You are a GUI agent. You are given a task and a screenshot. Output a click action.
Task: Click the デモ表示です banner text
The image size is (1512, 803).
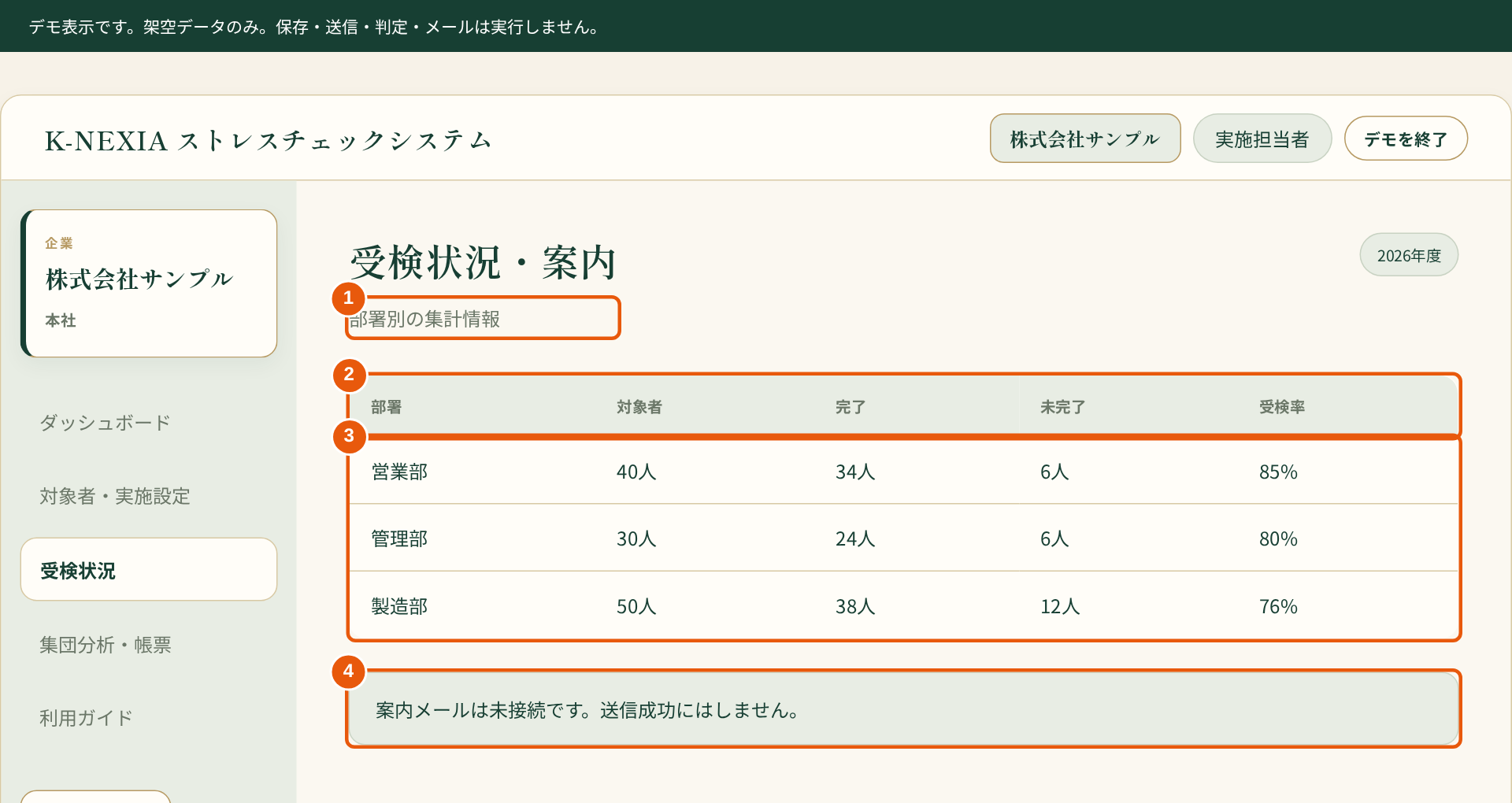[314, 27]
